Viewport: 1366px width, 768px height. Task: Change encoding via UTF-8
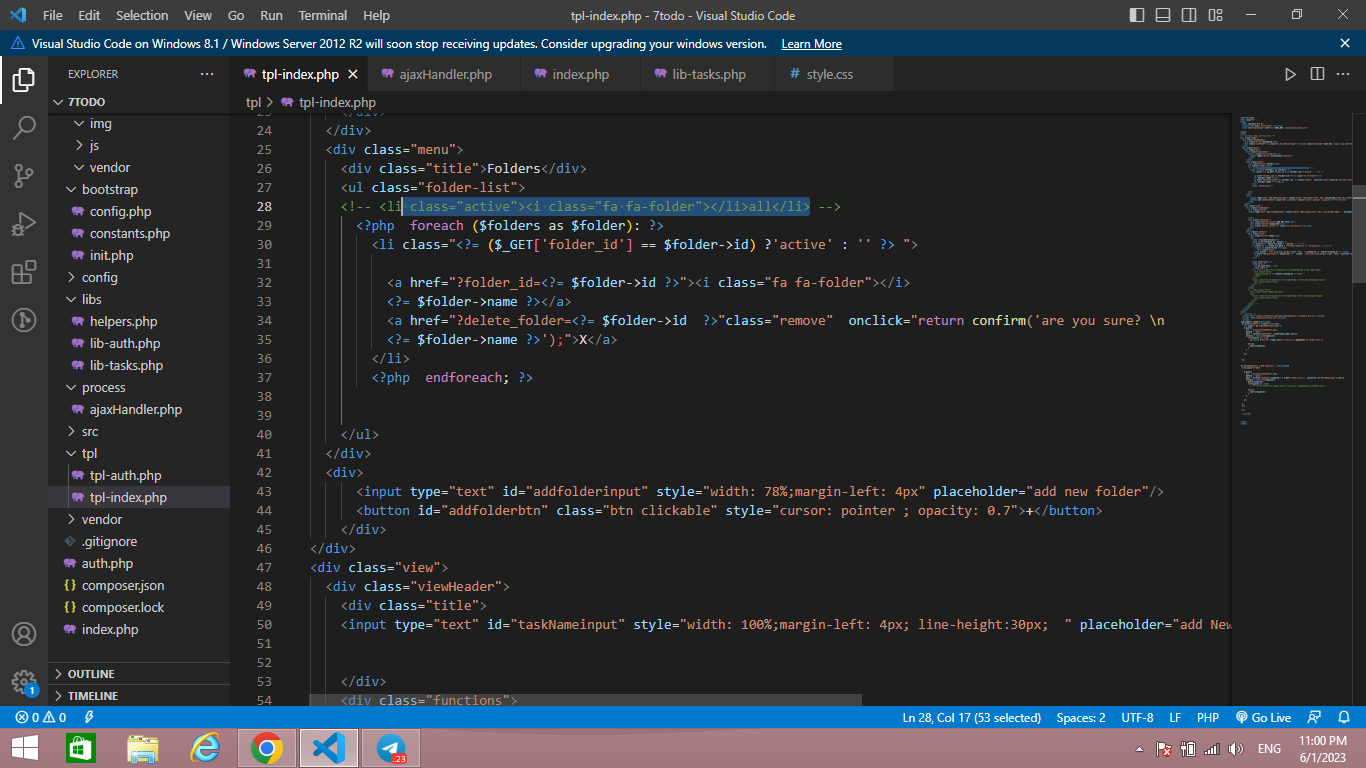[x=1137, y=717]
